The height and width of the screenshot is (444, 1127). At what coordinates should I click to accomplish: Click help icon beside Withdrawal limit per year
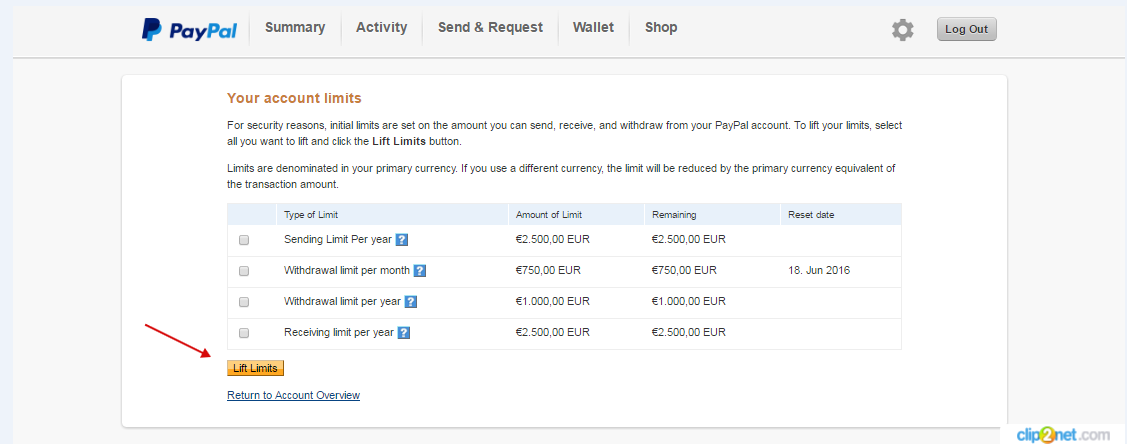click(x=410, y=302)
